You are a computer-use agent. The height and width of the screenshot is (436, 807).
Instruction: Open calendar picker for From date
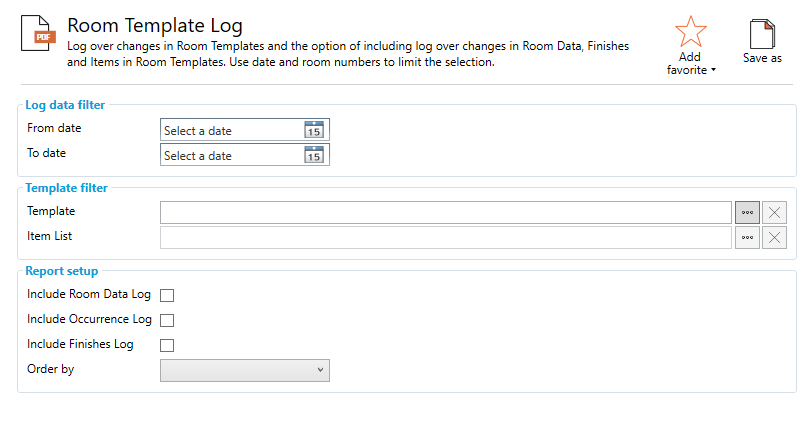(x=314, y=130)
